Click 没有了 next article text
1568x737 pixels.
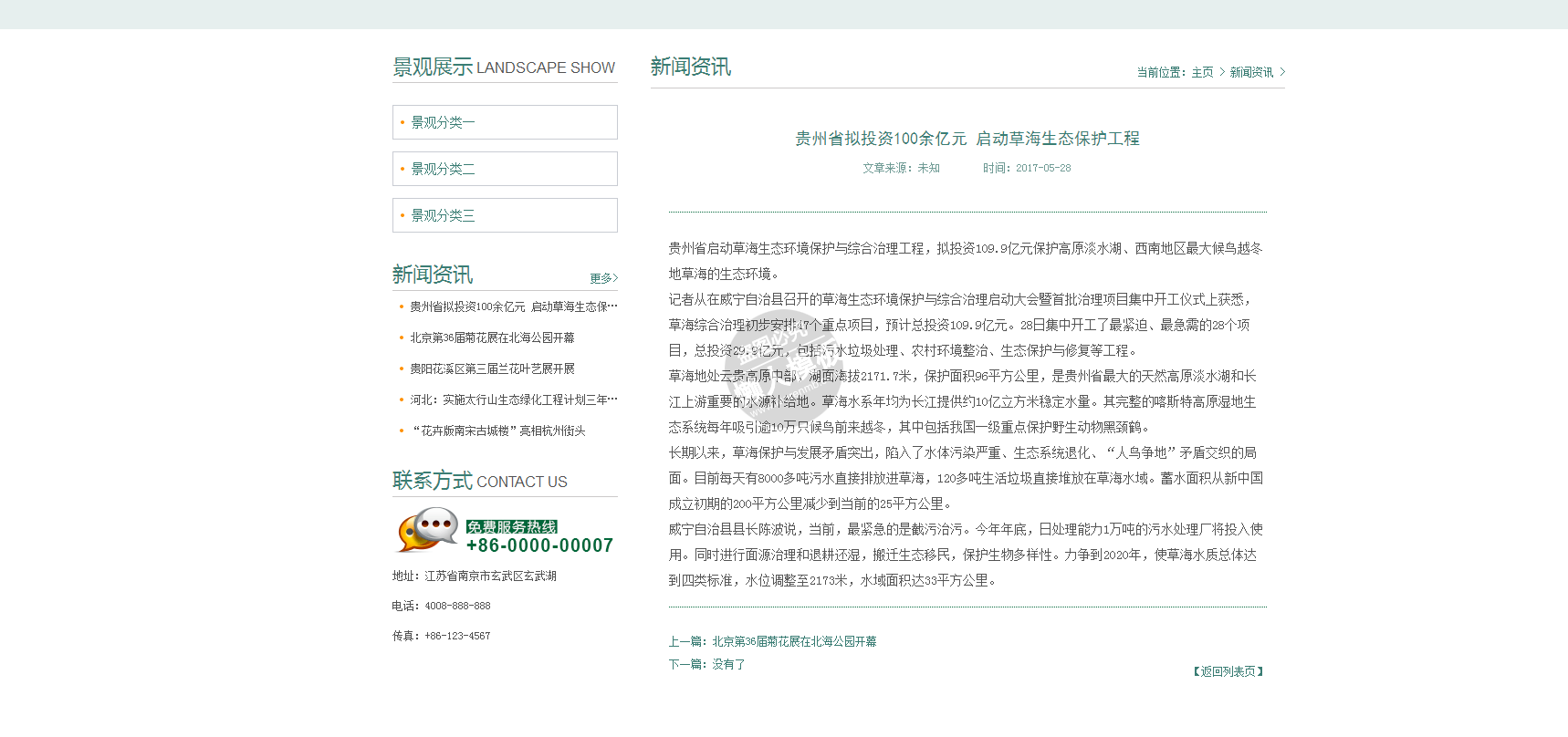click(x=728, y=664)
